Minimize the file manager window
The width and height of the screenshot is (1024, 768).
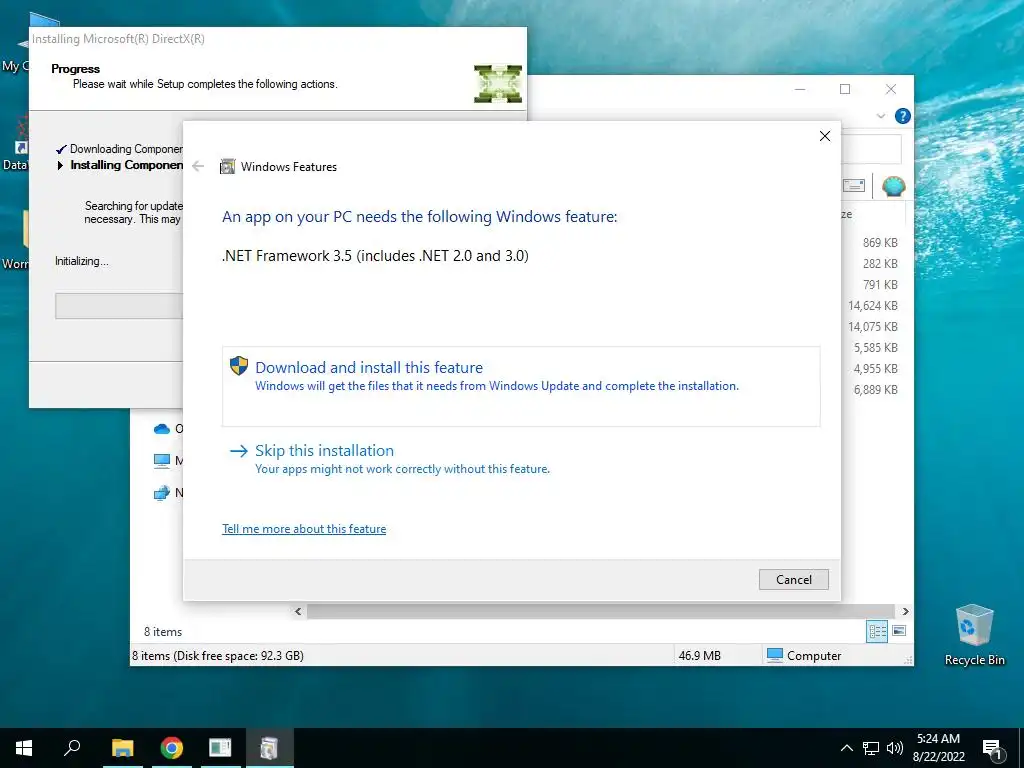[x=800, y=89]
